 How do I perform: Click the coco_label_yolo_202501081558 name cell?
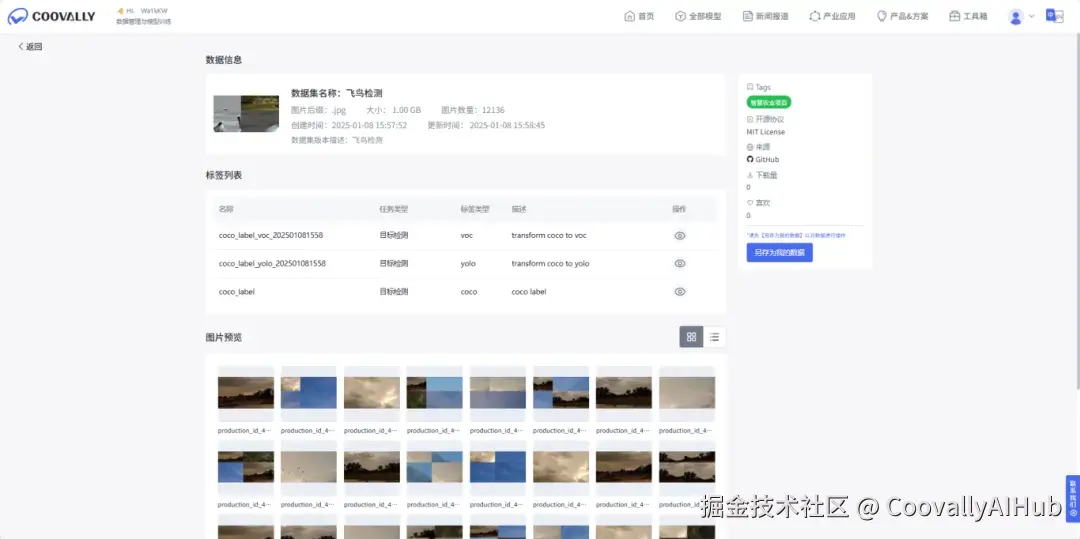[x=272, y=264]
